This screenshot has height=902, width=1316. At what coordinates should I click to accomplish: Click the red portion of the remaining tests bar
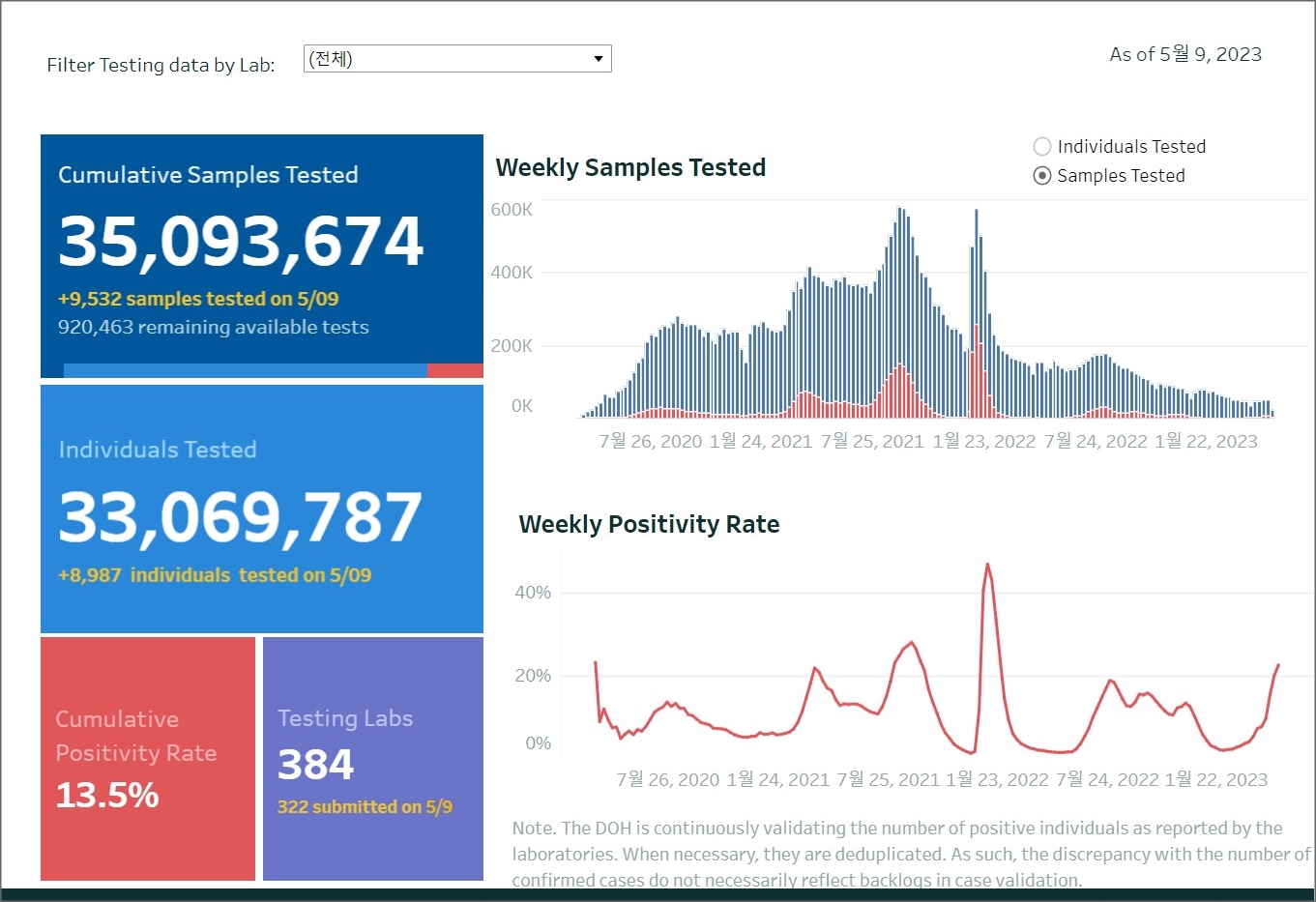pyautogui.click(x=455, y=371)
